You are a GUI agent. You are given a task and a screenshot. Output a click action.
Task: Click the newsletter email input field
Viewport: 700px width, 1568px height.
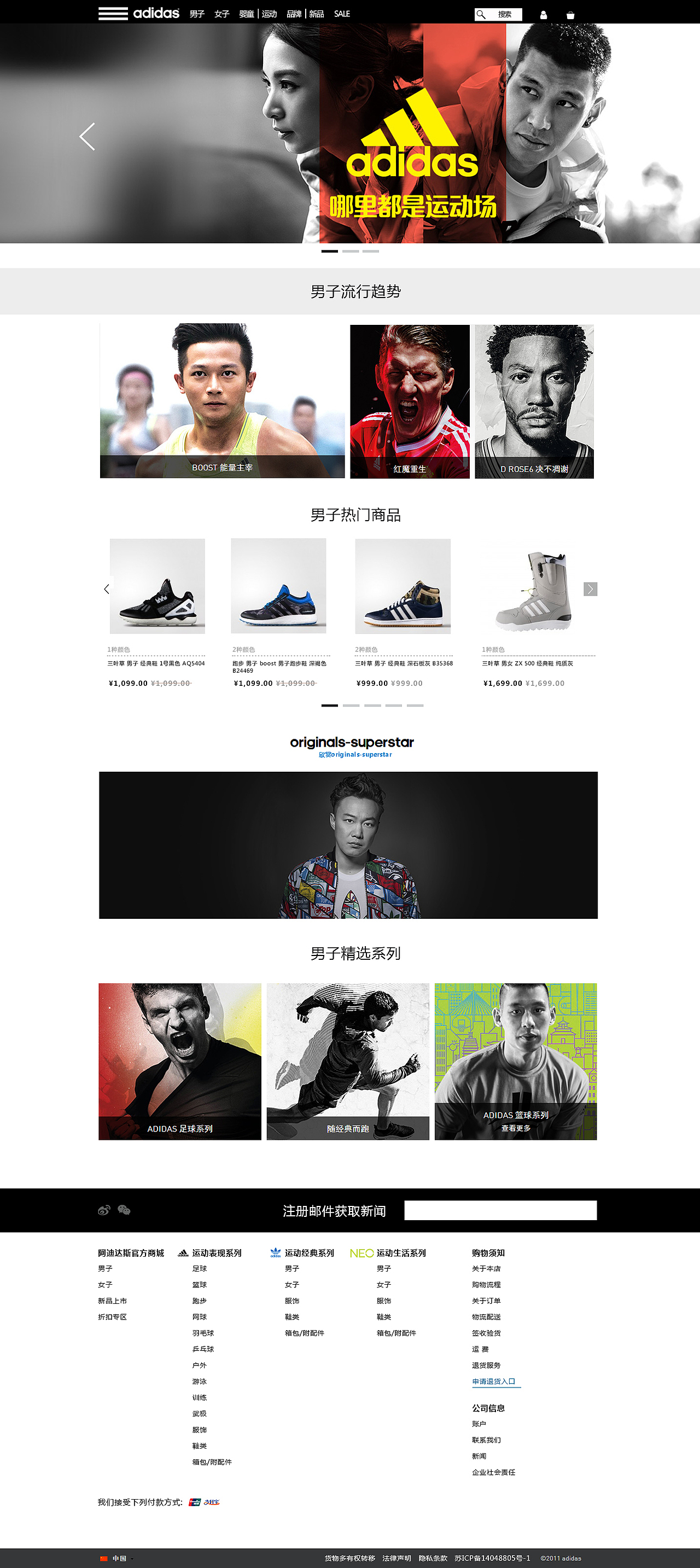[x=500, y=1210]
